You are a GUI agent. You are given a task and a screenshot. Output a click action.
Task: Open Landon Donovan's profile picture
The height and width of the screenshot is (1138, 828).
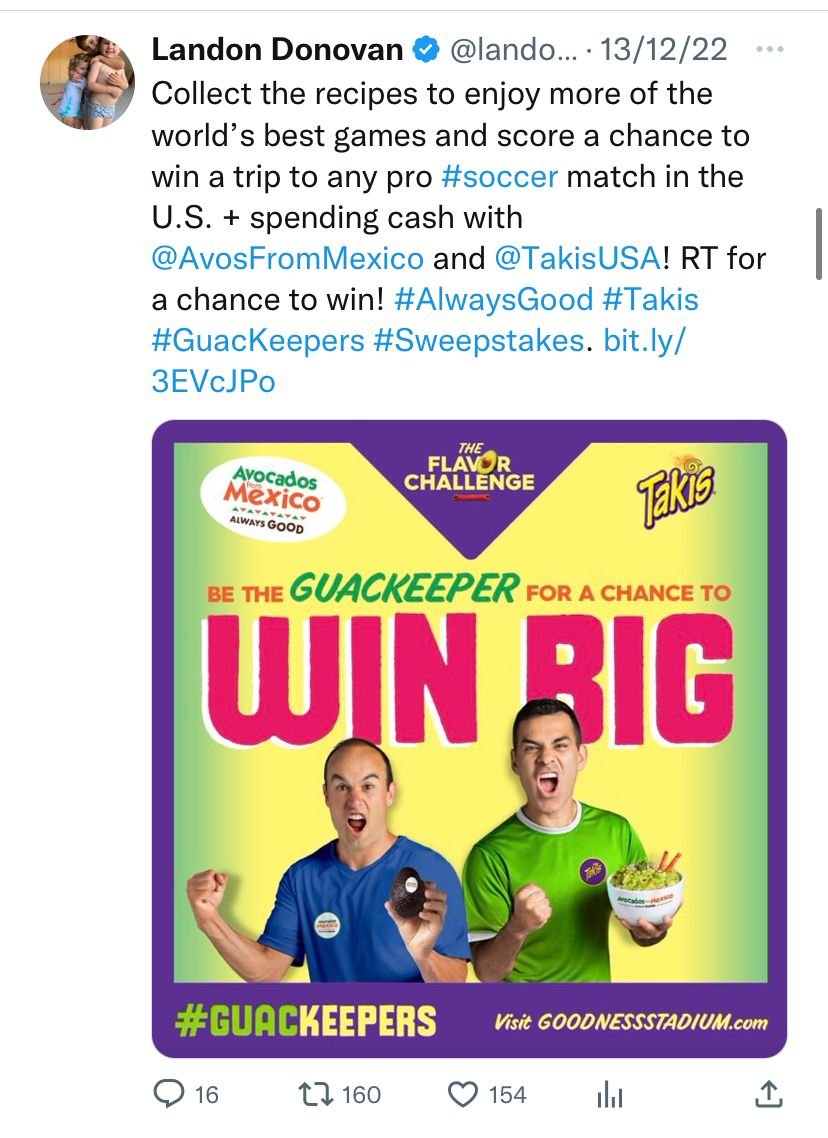[87, 82]
